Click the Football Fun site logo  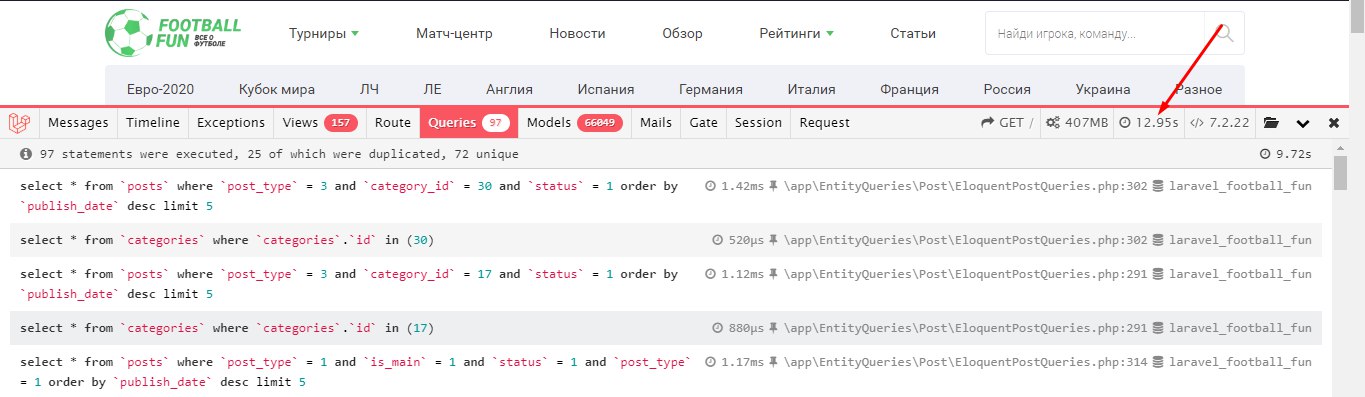(171, 32)
